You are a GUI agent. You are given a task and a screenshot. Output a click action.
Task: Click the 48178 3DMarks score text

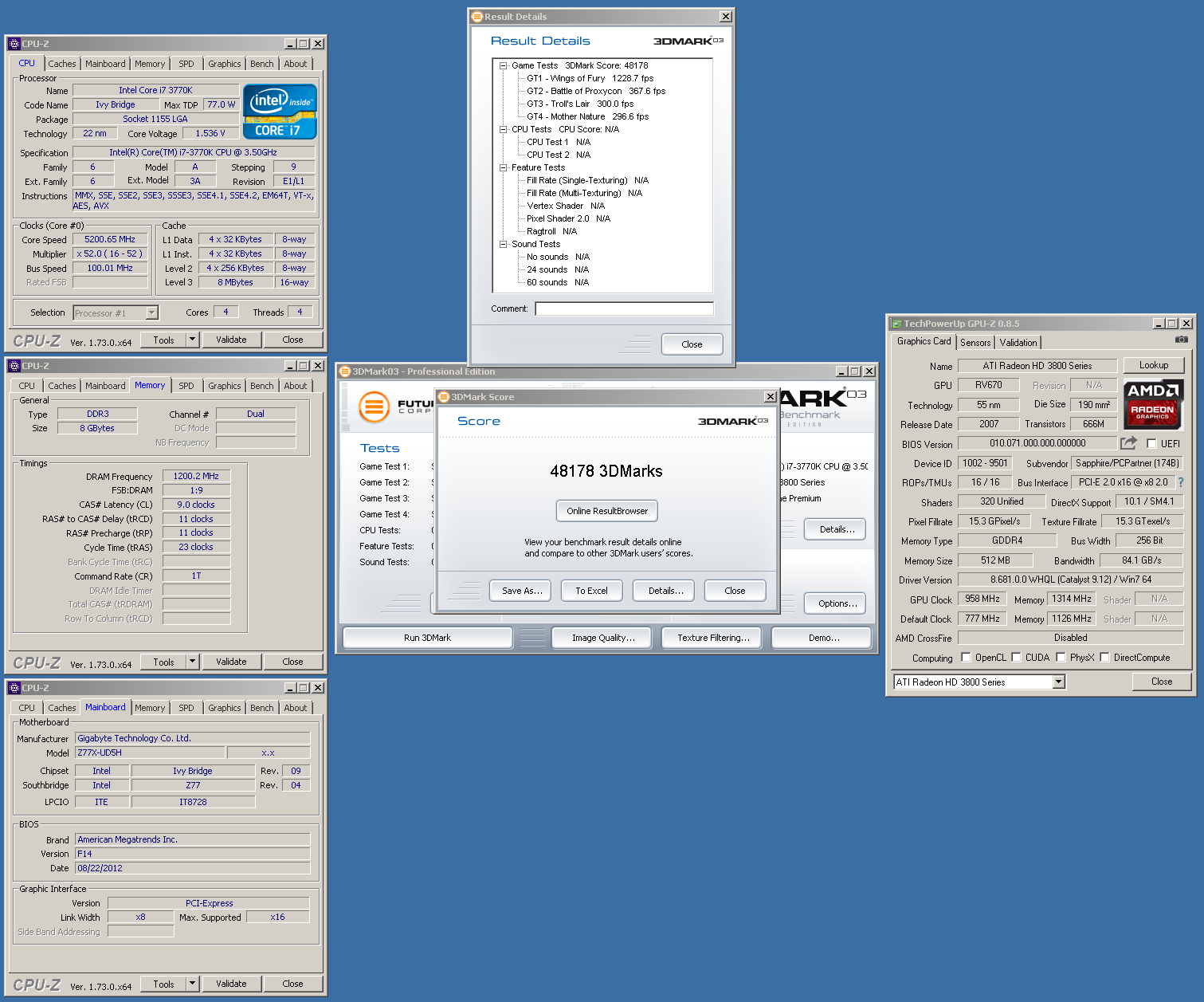point(606,471)
